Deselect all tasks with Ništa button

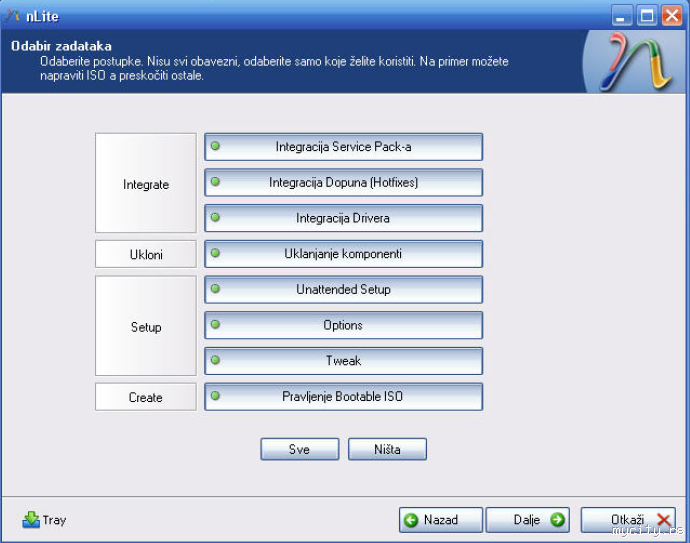tap(387, 449)
